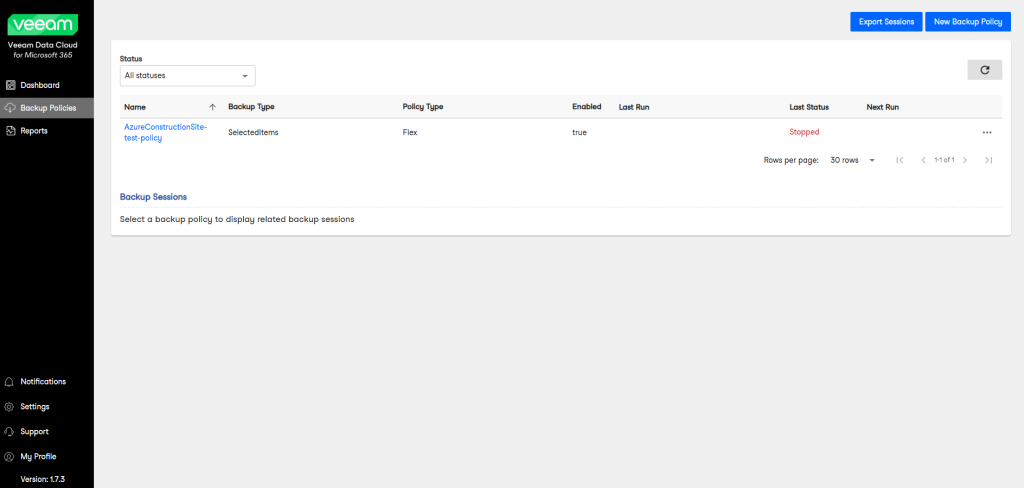Click the Backup Policies cloud icon
This screenshot has width=1024, height=488.
(10, 108)
